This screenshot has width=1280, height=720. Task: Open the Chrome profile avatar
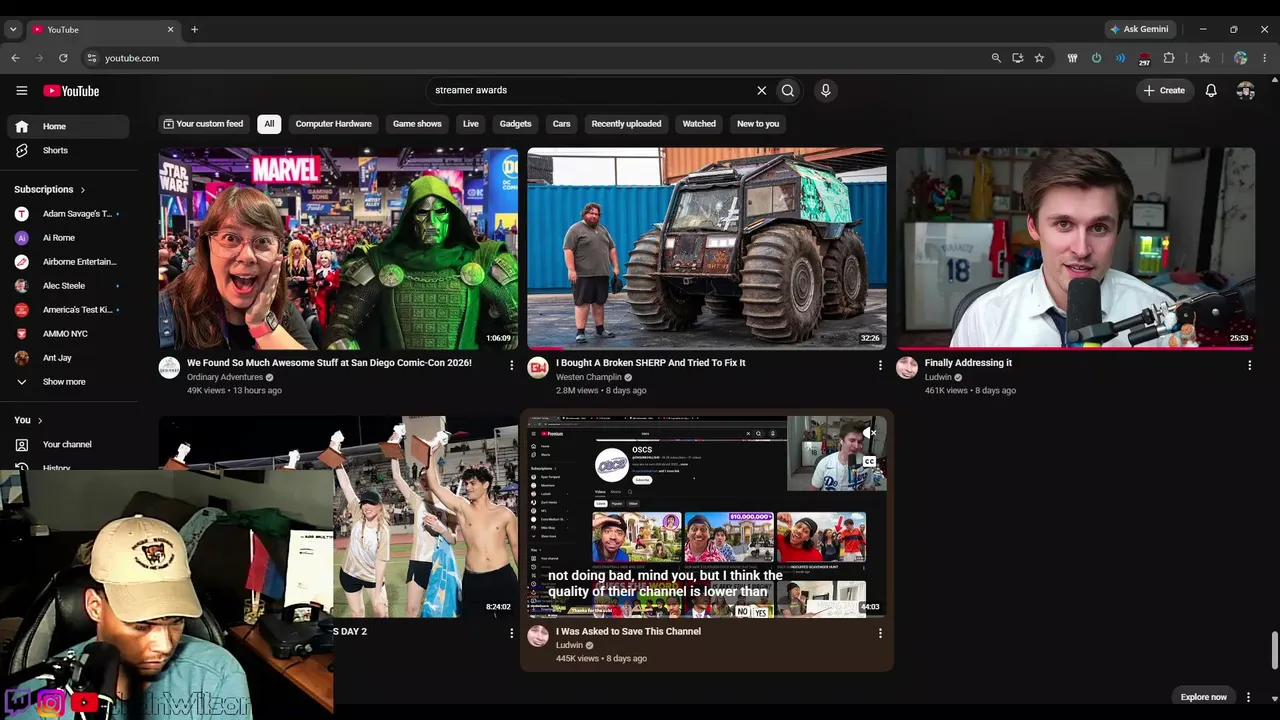click(x=1241, y=58)
